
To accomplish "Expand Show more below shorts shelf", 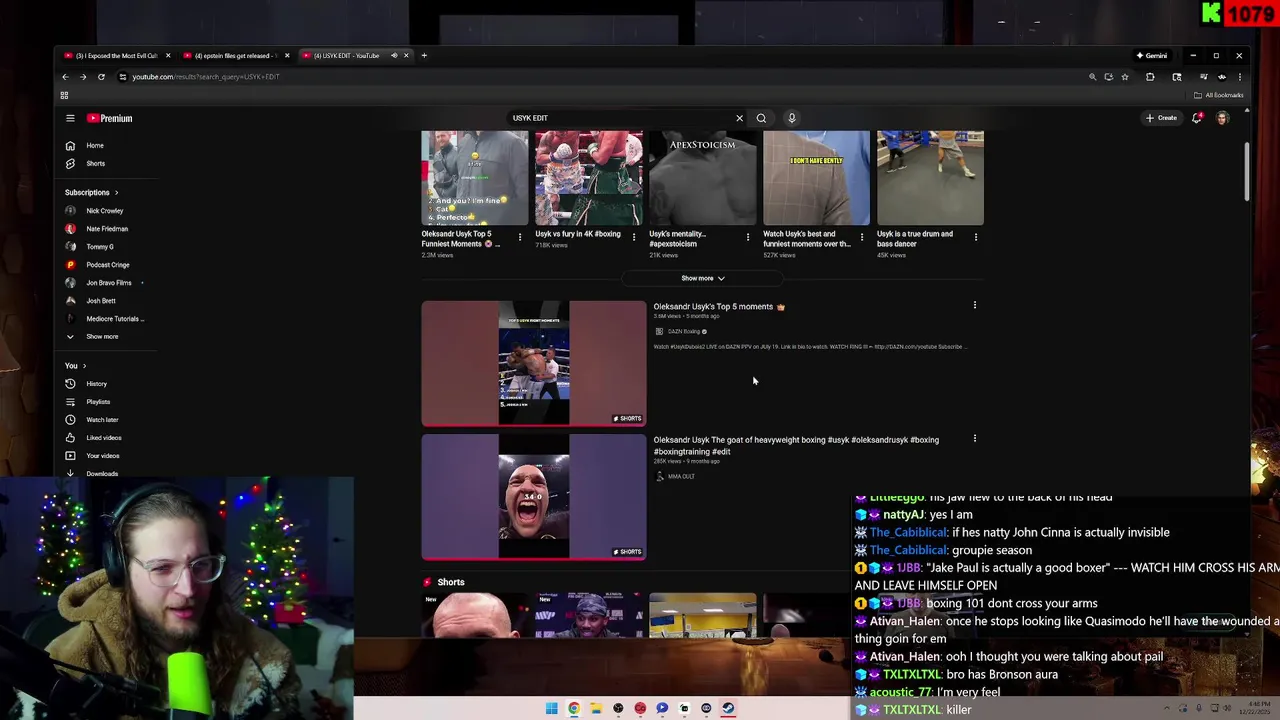I will pyautogui.click(x=702, y=278).
